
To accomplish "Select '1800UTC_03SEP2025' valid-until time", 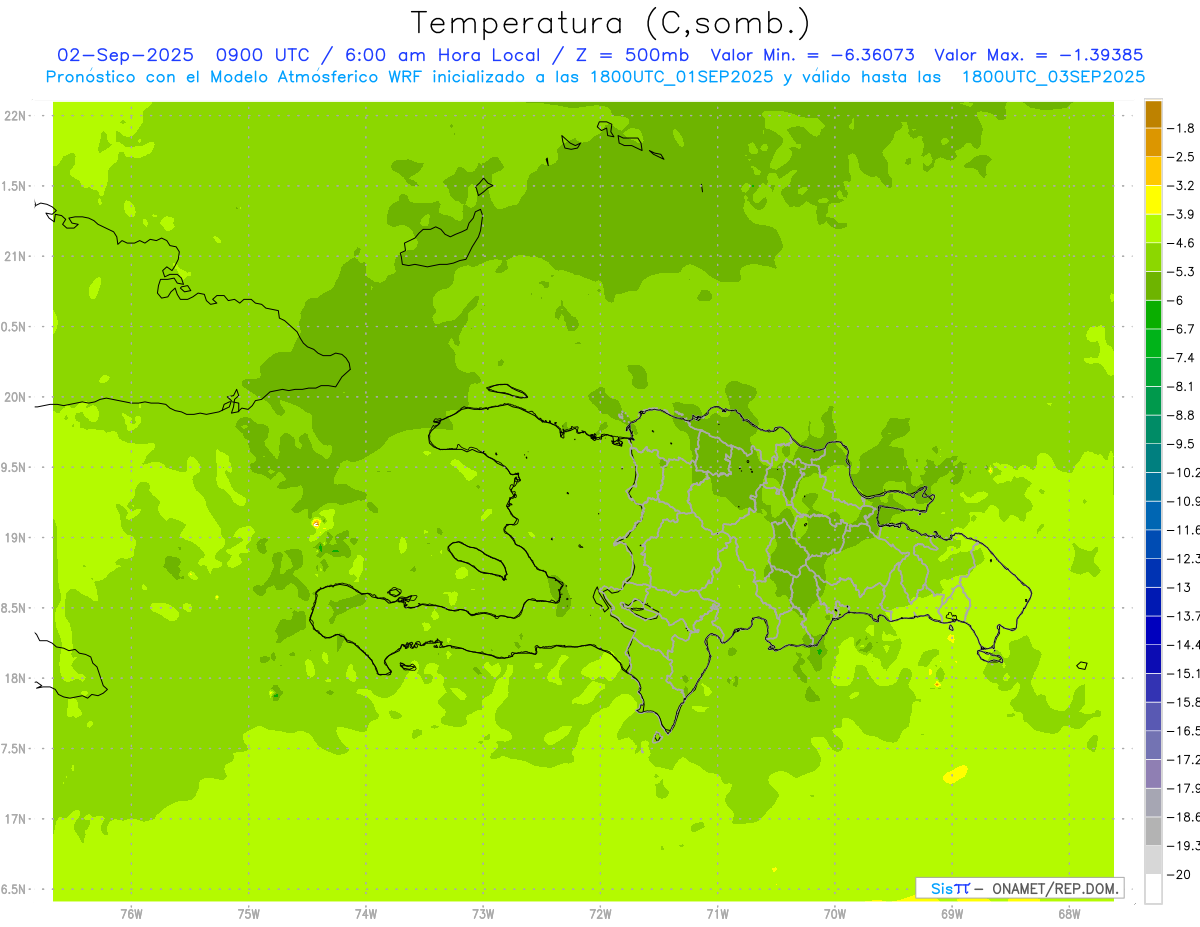I will pyautogui.click(x=1053, y=76).
